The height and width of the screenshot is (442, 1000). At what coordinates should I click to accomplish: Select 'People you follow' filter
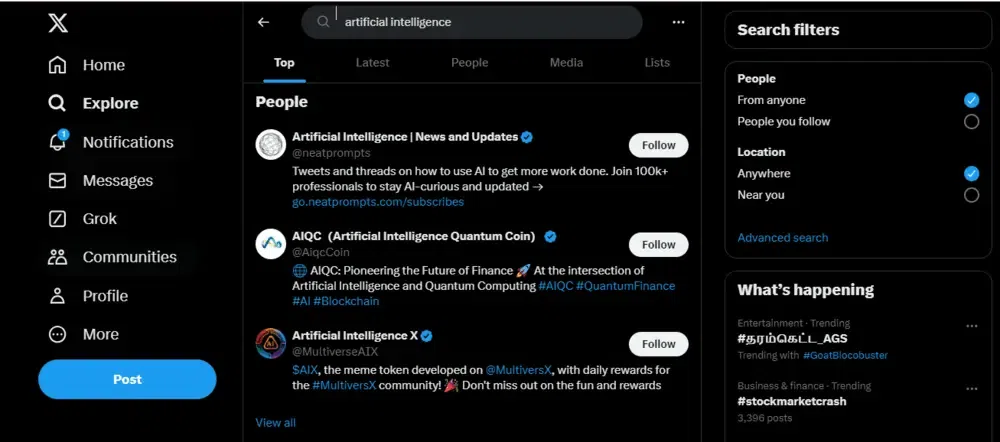(x=970, y=122)
